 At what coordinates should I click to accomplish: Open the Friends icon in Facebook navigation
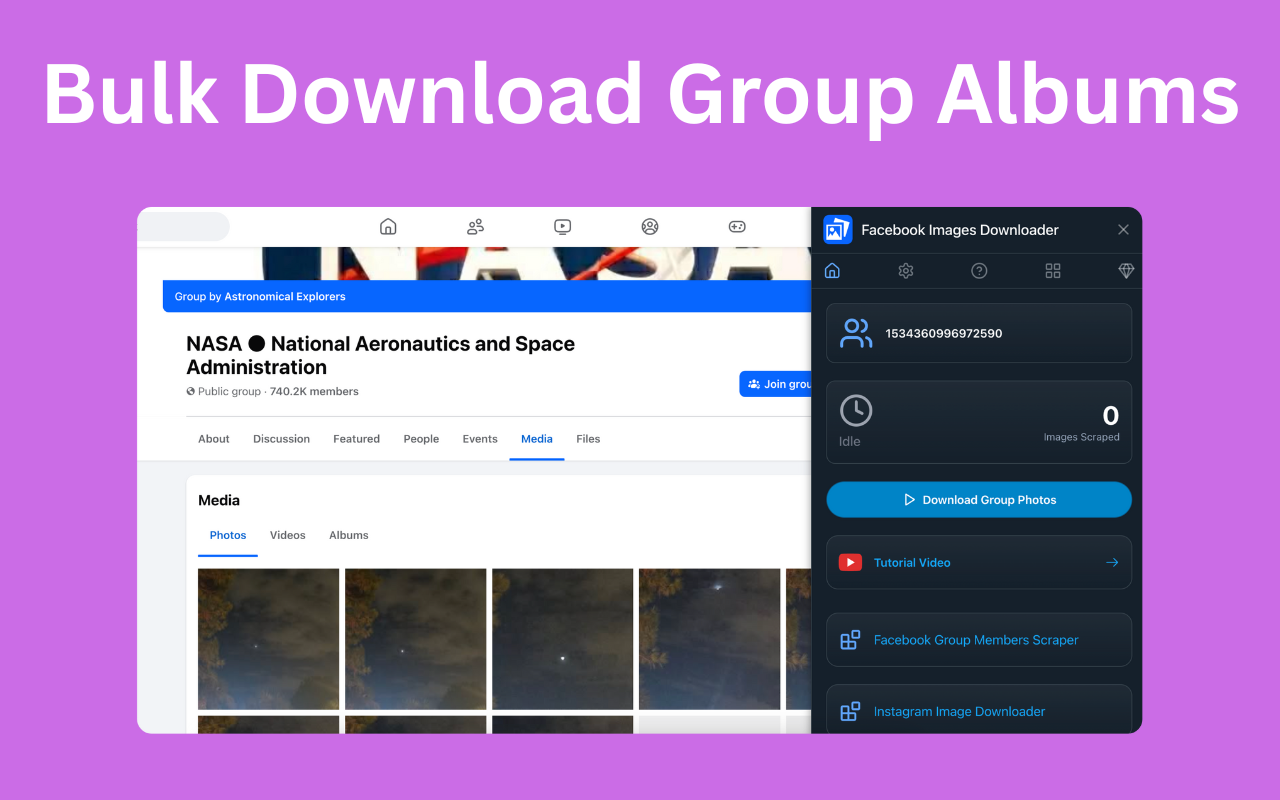475,227
